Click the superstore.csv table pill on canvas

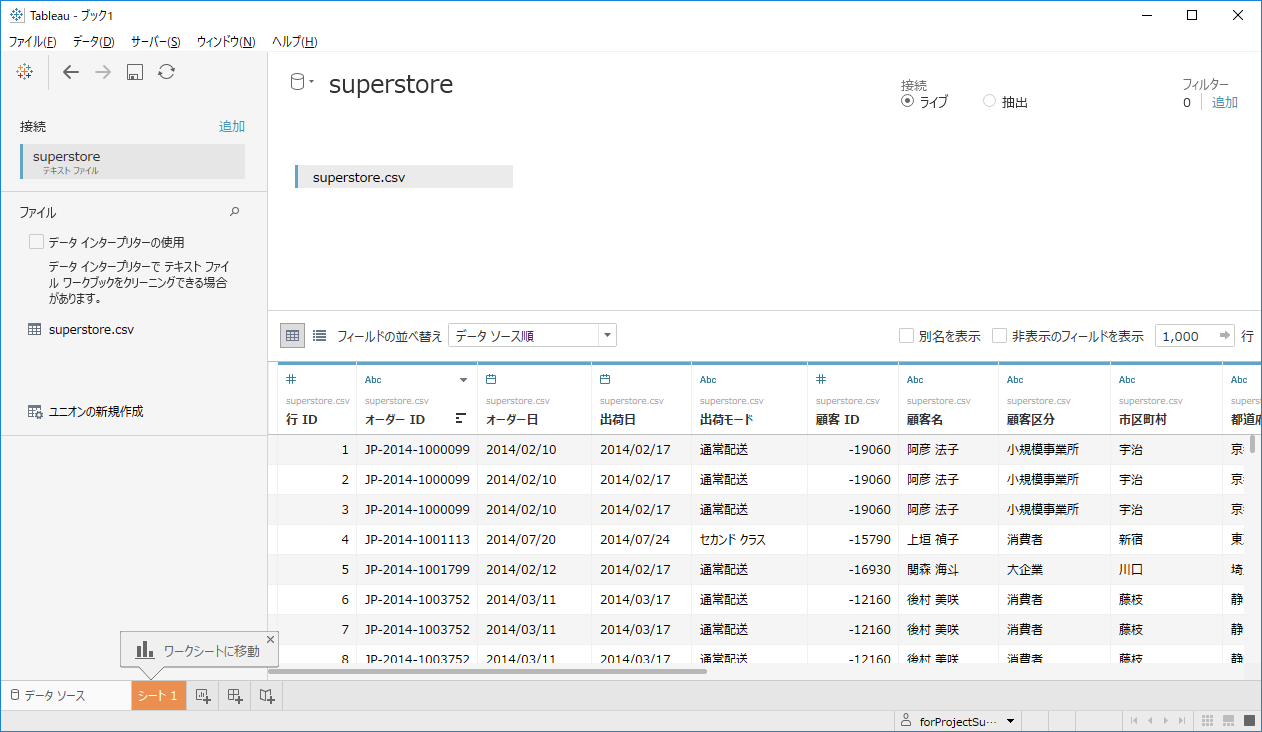[x=404, y=177]
